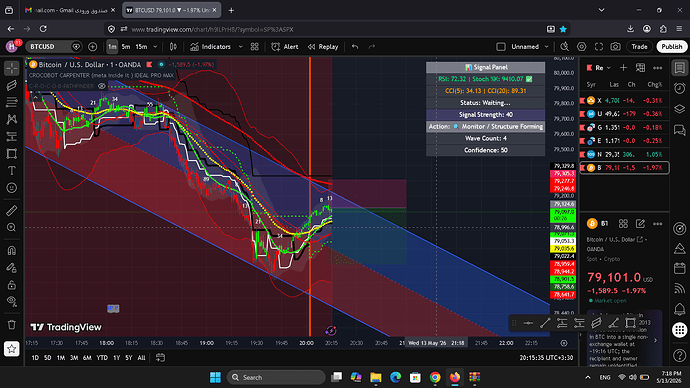Edit symbol details note pencil icon
Image resolution: width=690 pixels, height=388 pixels.
640,224
